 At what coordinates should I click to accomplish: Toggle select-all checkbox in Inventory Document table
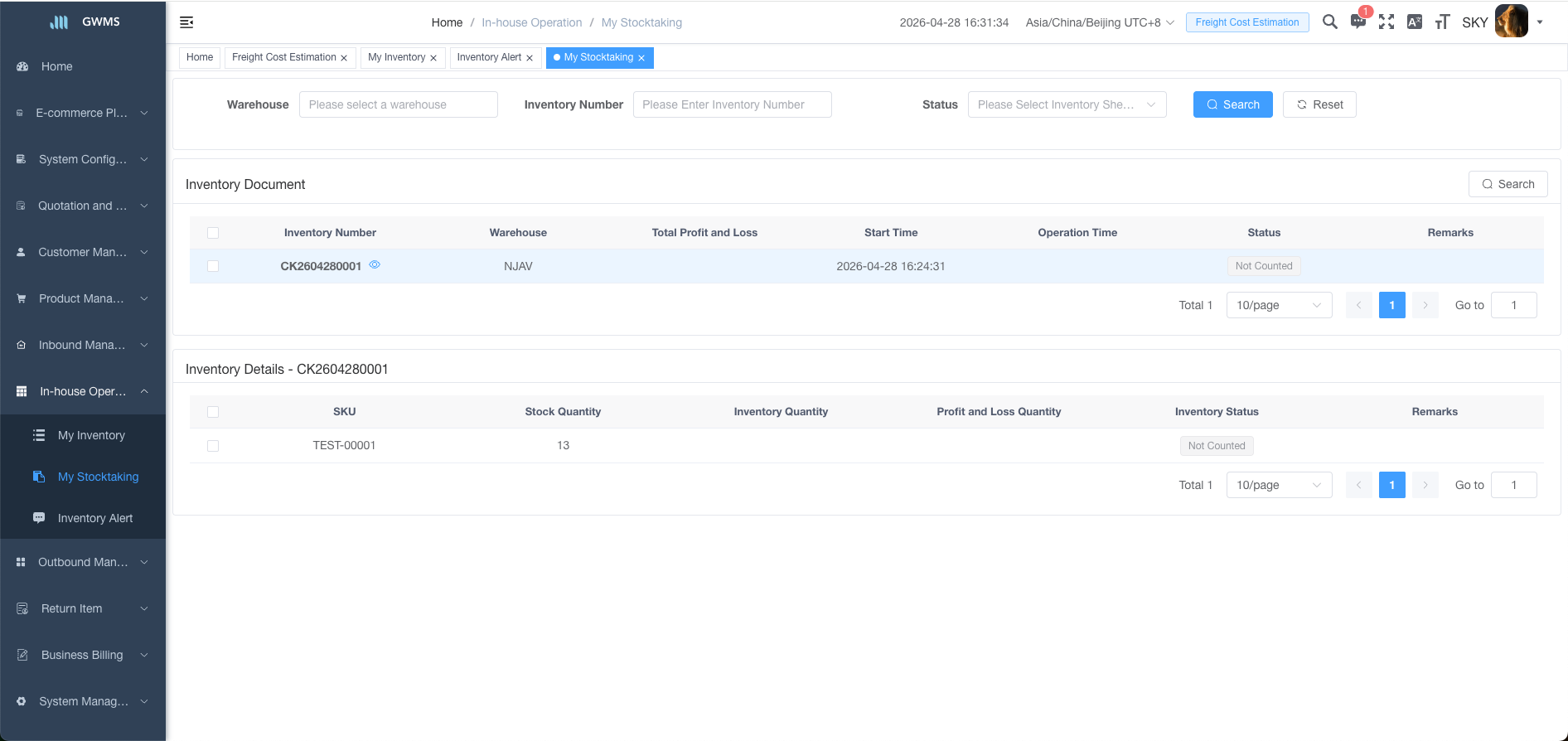tap(213, 233)
